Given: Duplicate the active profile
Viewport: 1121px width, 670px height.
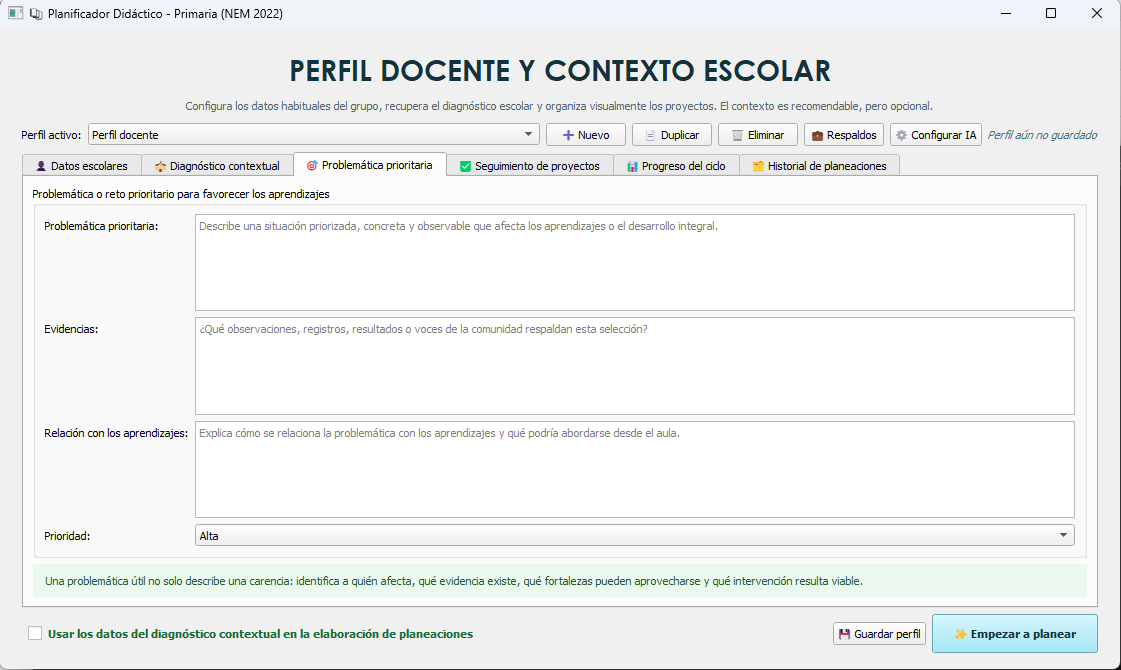Looking at the screenshot, I should (x=672, y=134).
